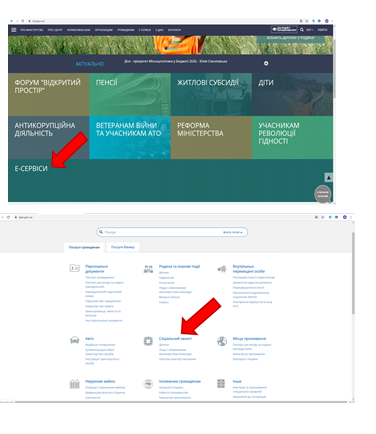
Task: Open the hamburger menu in the ministry site header
Action: (14, 30)
